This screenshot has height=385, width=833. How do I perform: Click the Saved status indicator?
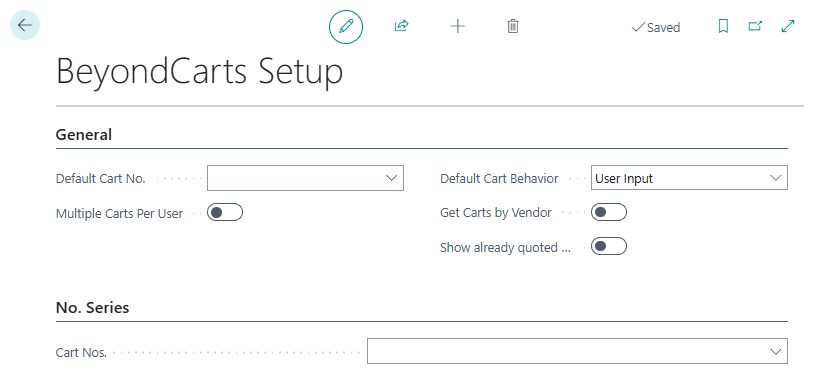click(x=656, y=27)
